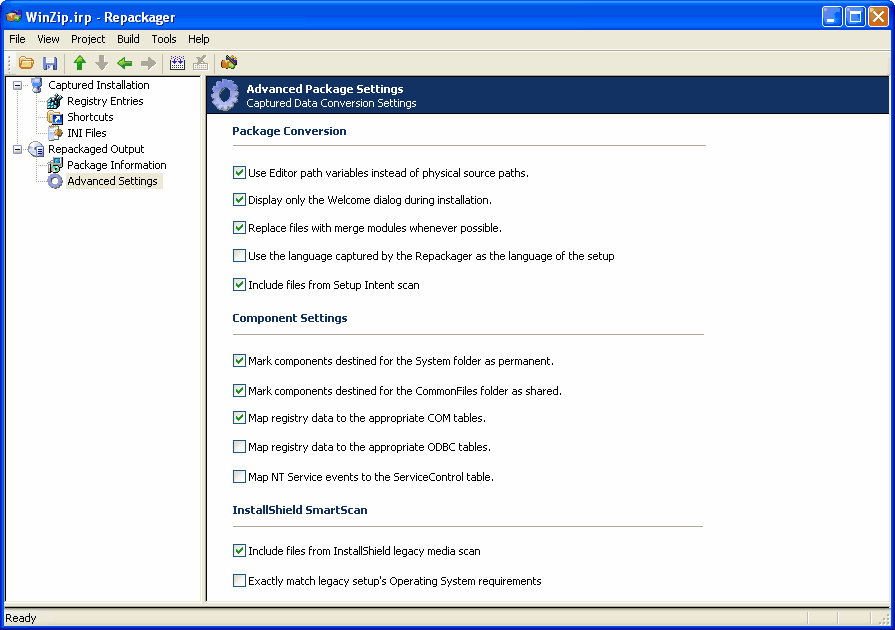Image resolution: width=895 pixels, height=630 pixels.
Task: Enable Map registry data to ODBC tables
Action: [x=239, y=447]
